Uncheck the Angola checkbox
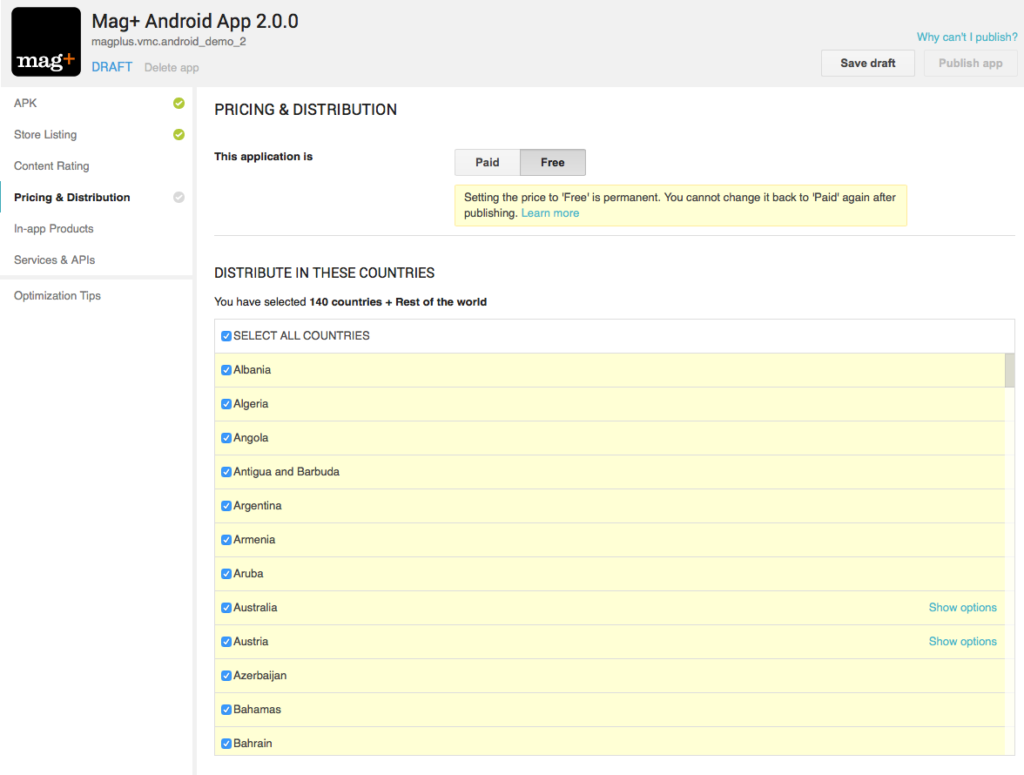The width and height of the screenshot is (1024, 775). click(226, 437)
